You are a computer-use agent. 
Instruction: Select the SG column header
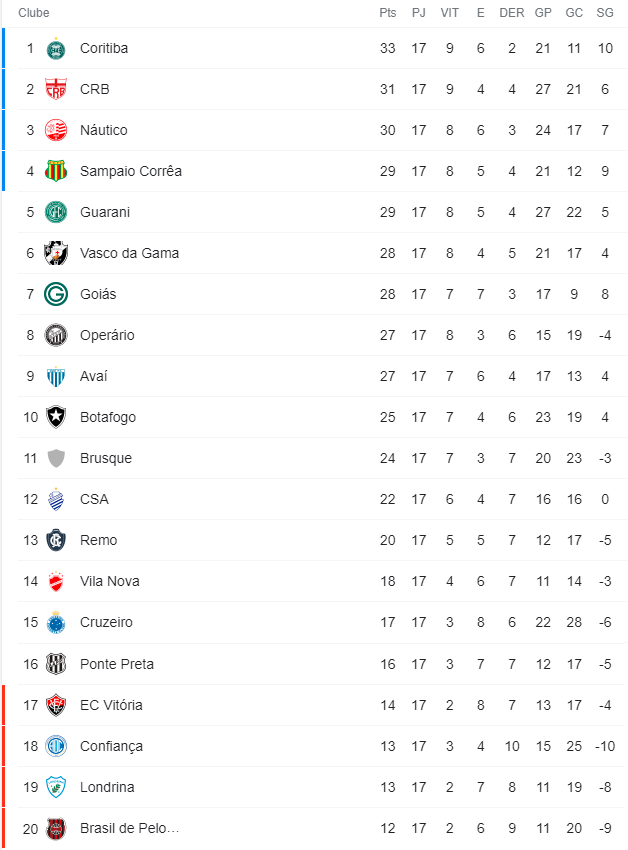(604, 13)
